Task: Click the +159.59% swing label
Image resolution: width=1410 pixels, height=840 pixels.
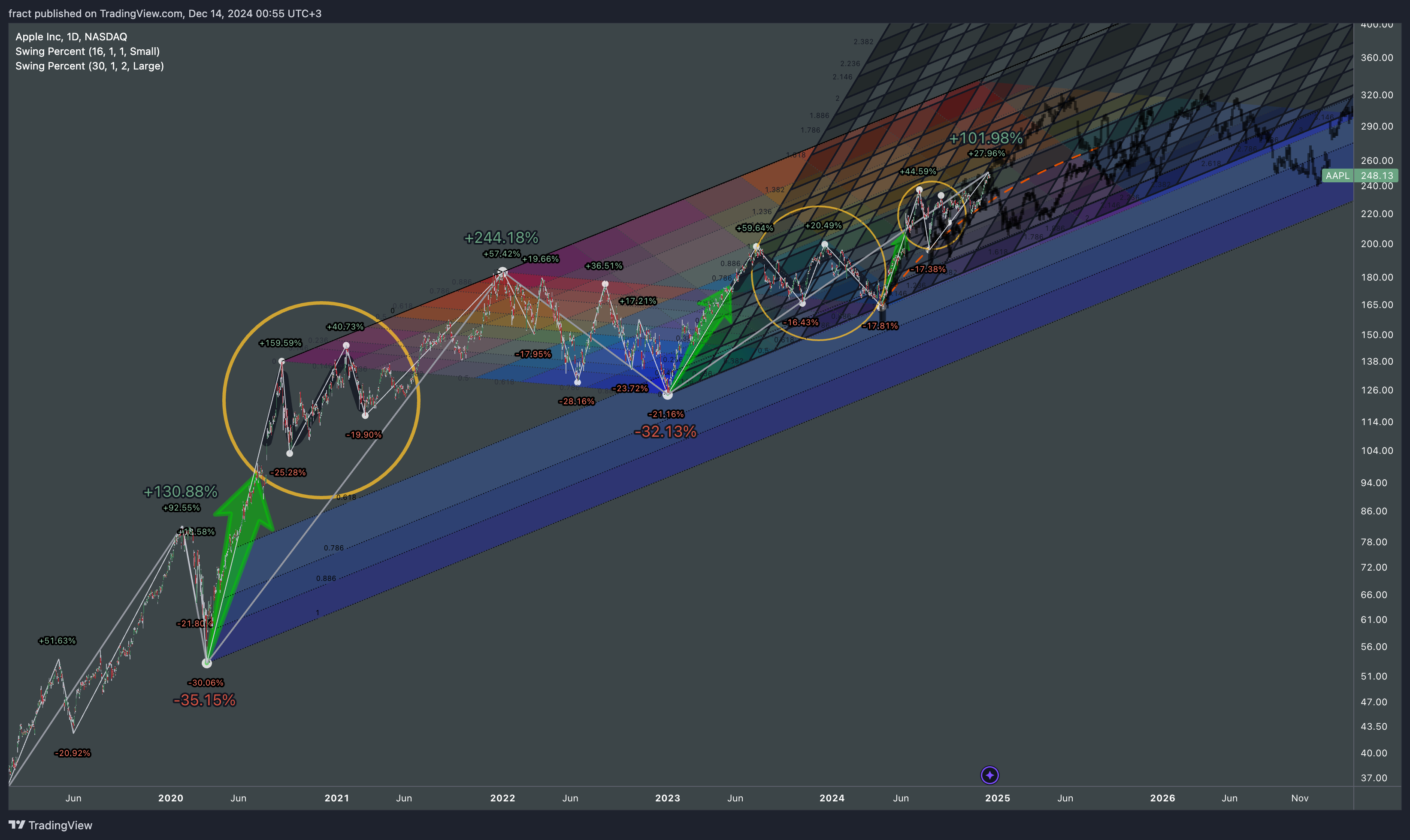Action: pyautogui.click(x=280, y=343)
